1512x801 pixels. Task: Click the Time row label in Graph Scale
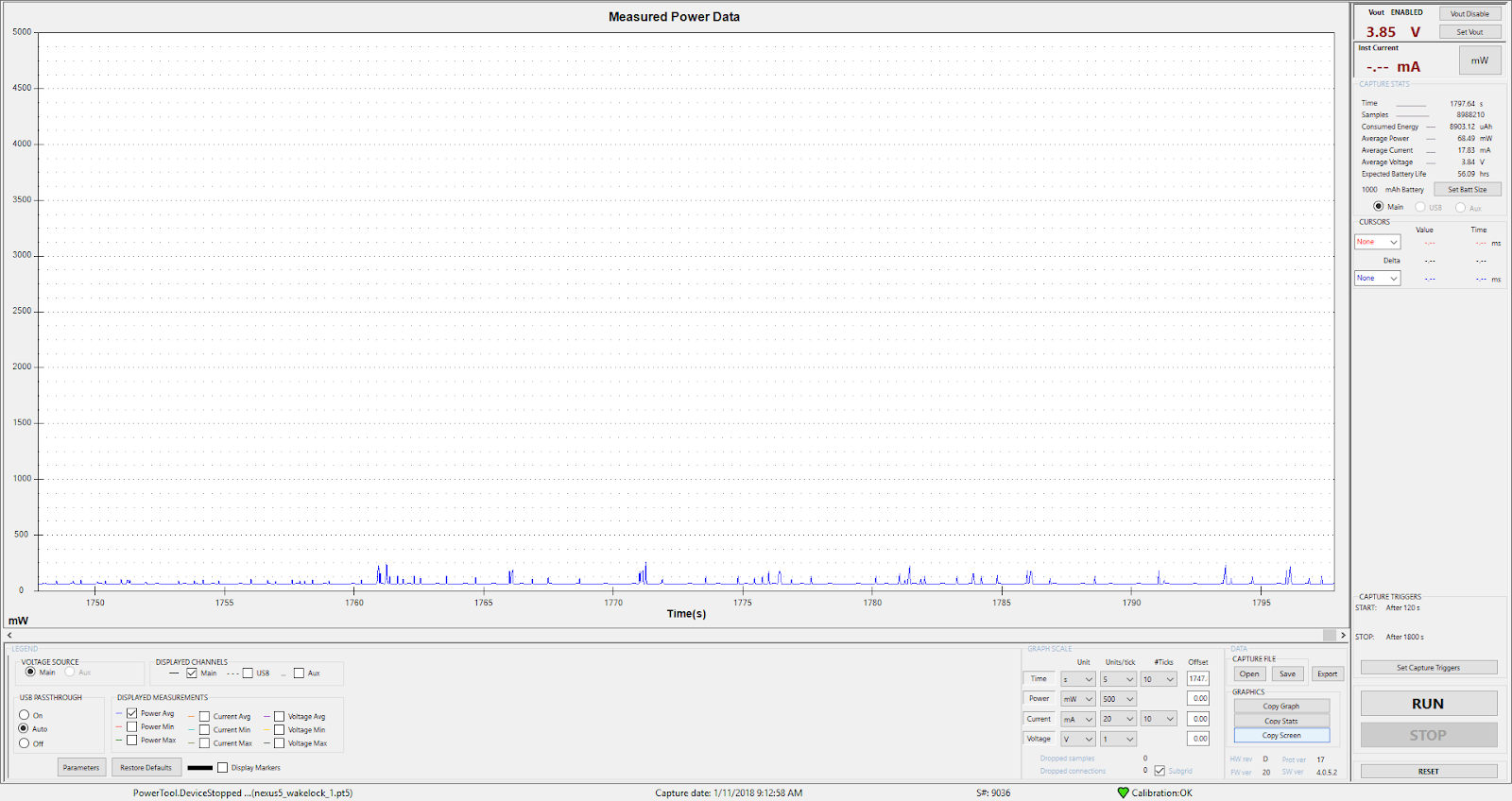pyautogui.click(x=1039, y=678)
